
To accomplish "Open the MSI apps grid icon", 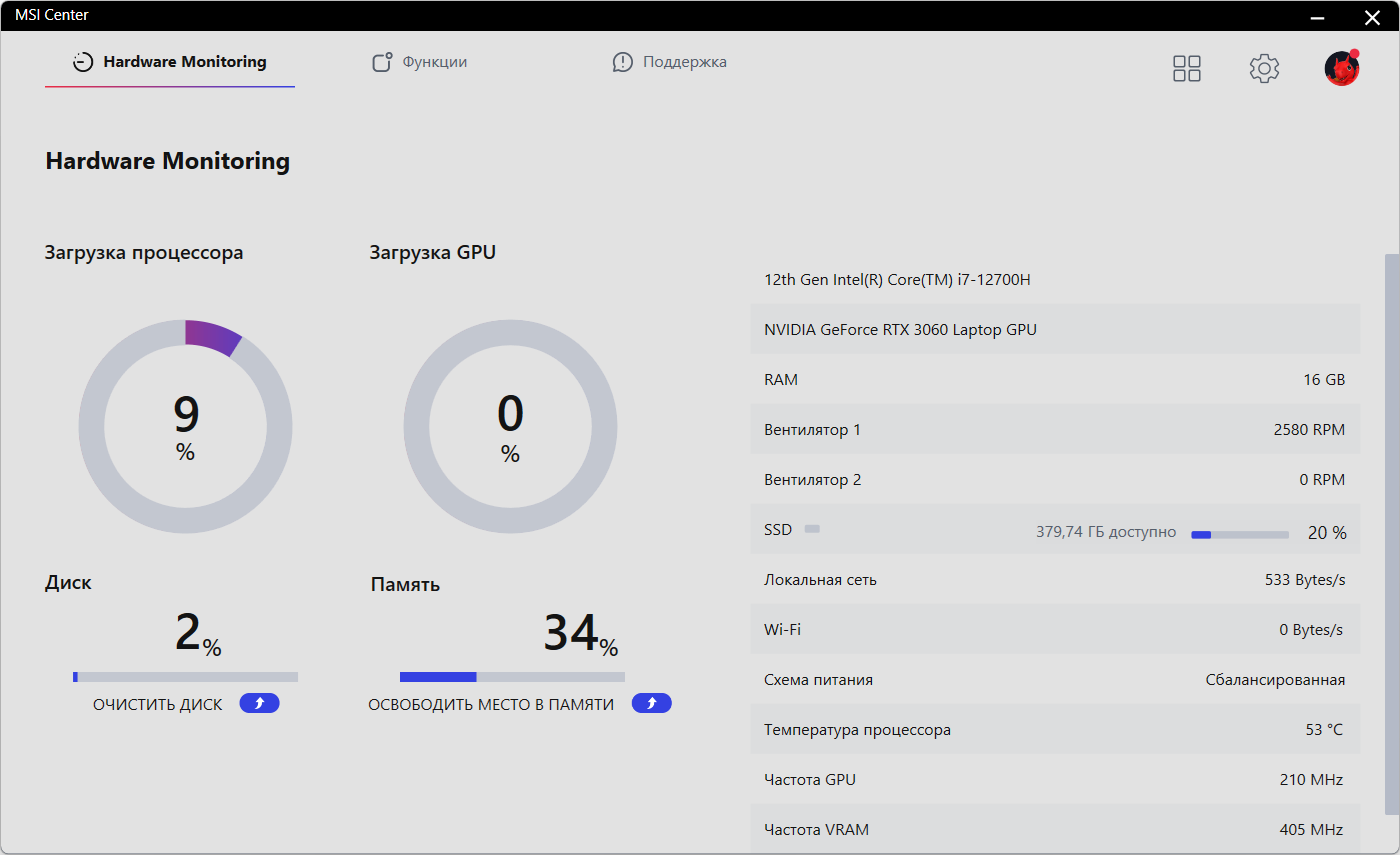I will tap(1187, 68).
